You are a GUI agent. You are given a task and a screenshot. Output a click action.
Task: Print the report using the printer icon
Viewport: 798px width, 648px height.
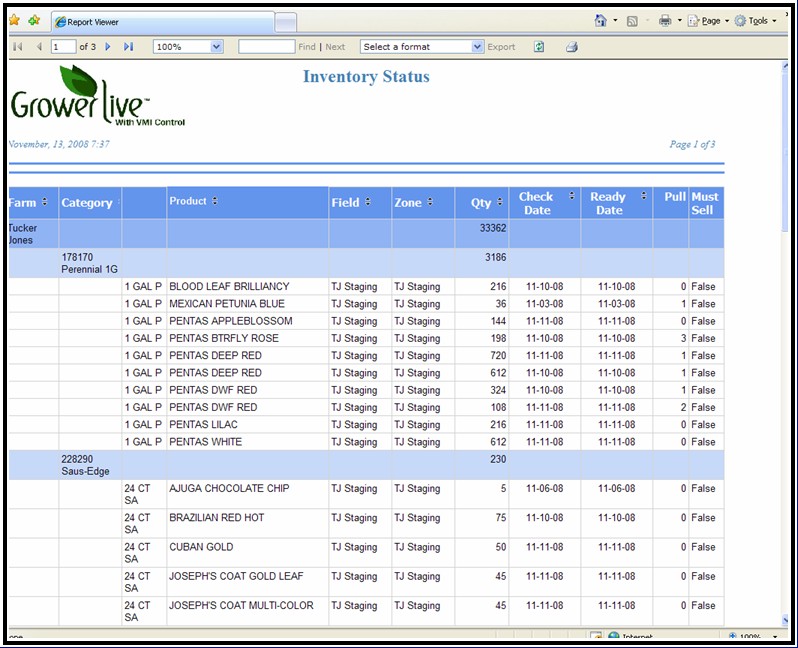tap(572, 47)
